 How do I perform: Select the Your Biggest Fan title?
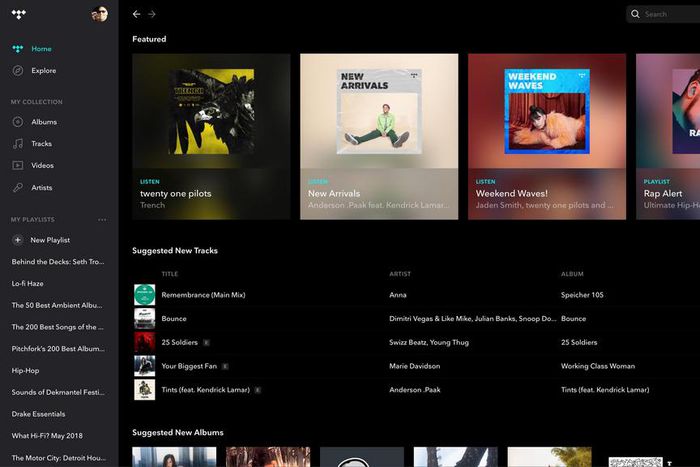(x=189, y=366)
